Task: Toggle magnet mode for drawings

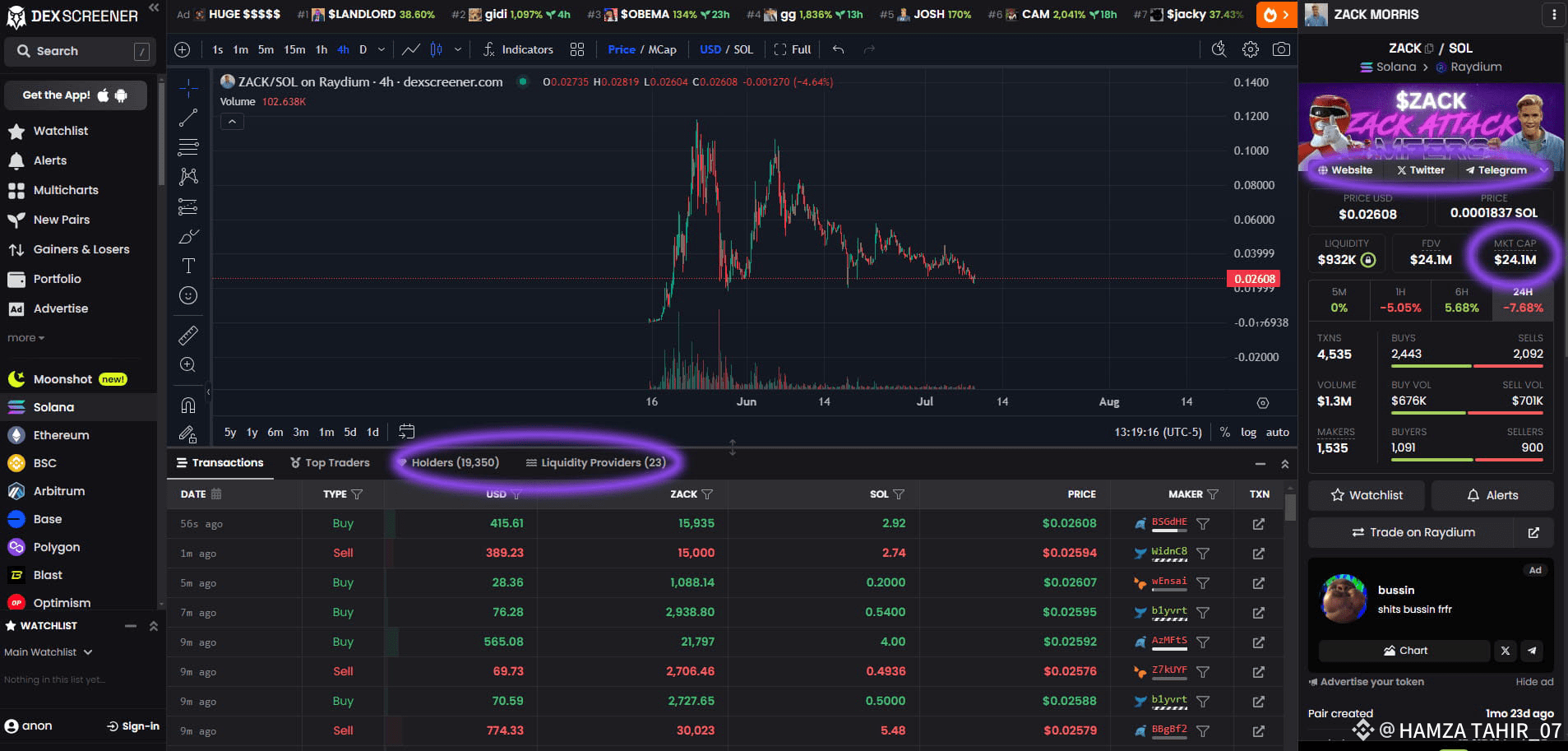Action: [x=188, y=405]
